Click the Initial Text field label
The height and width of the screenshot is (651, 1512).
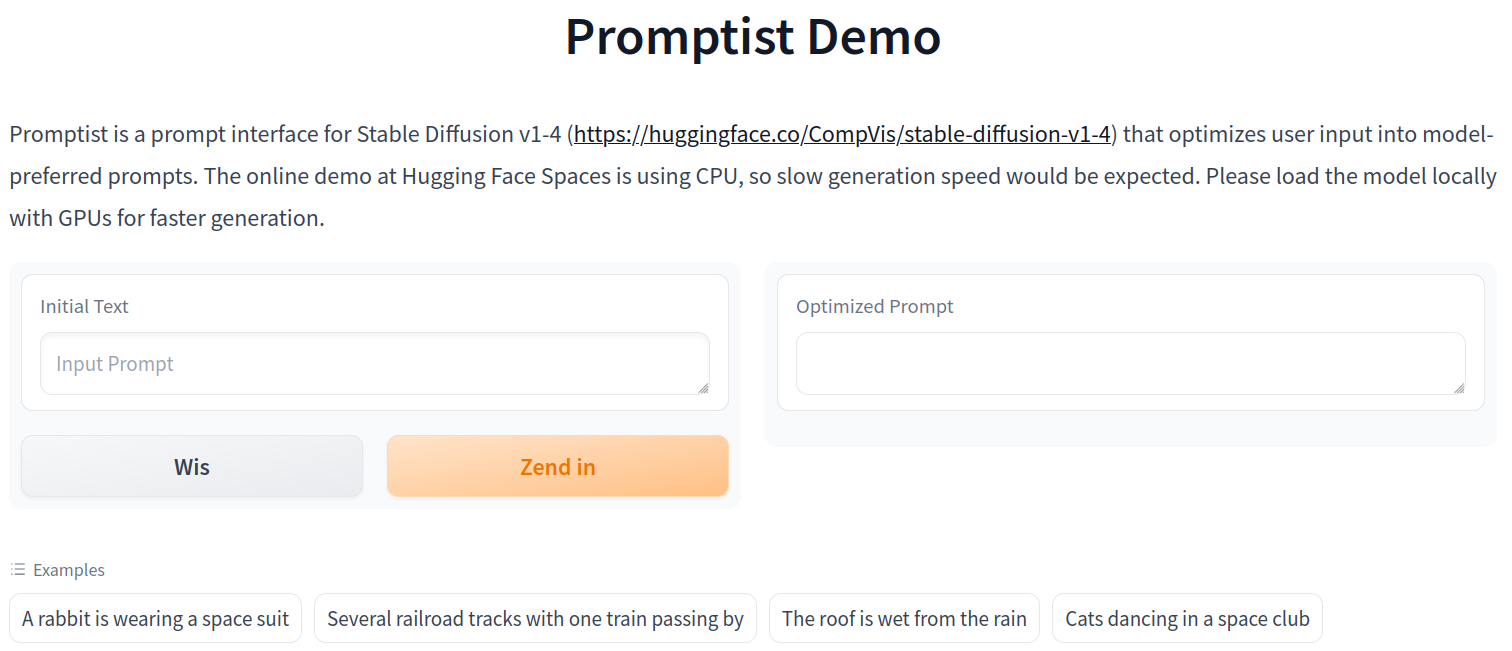[x=84, y=307]
